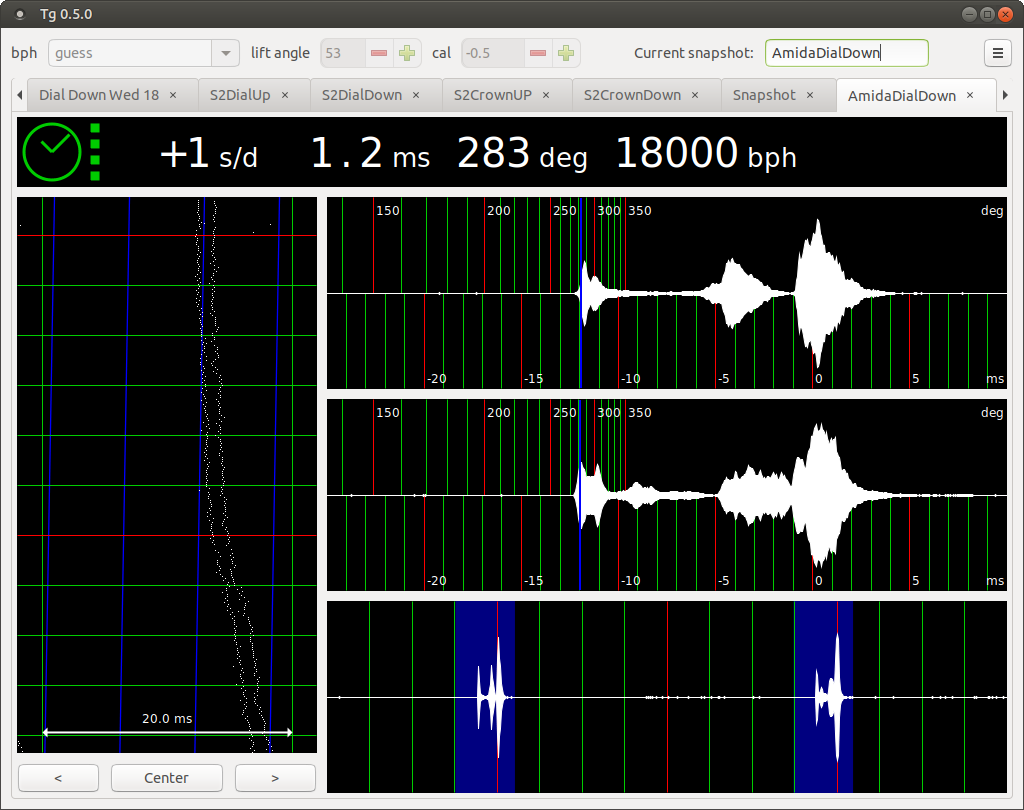The width and height of the screenshot is (1024, 810).
Task: Click the Center button
Action: [167, 778]
